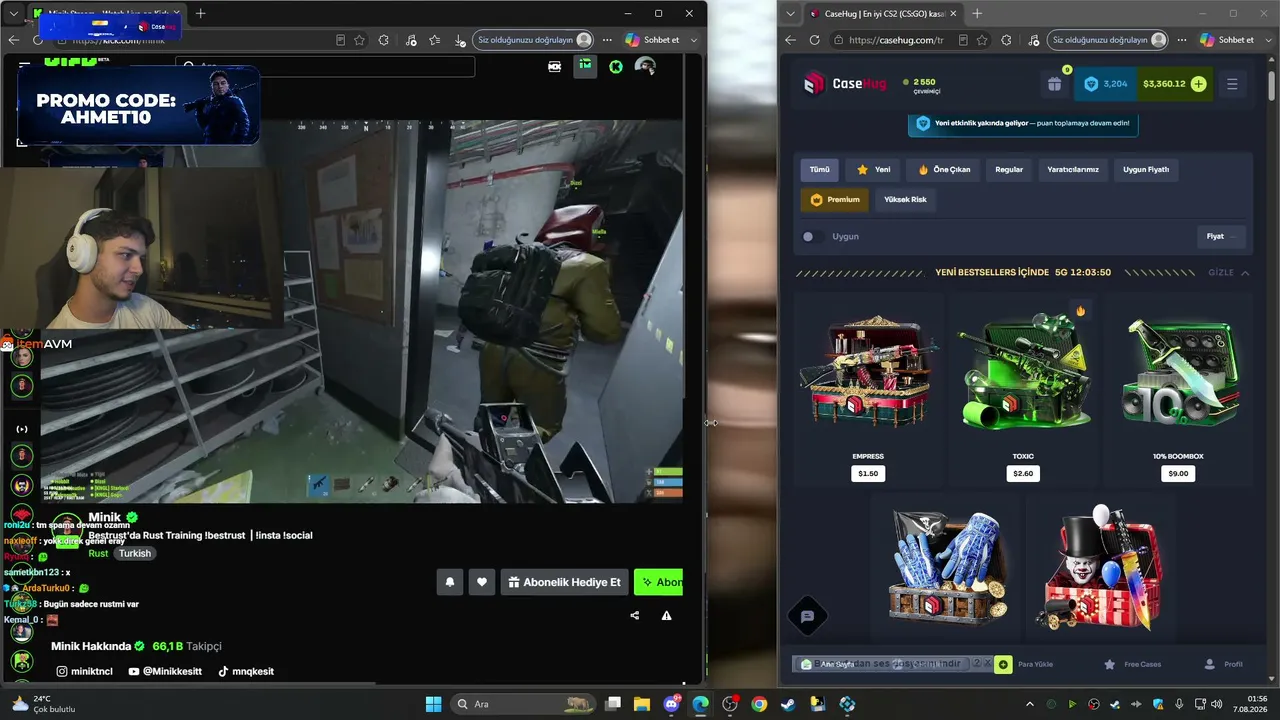Screen dimensions: 1280x720
Task: Toggle stream notifications with the bell button
Action: tap(450, 582)
